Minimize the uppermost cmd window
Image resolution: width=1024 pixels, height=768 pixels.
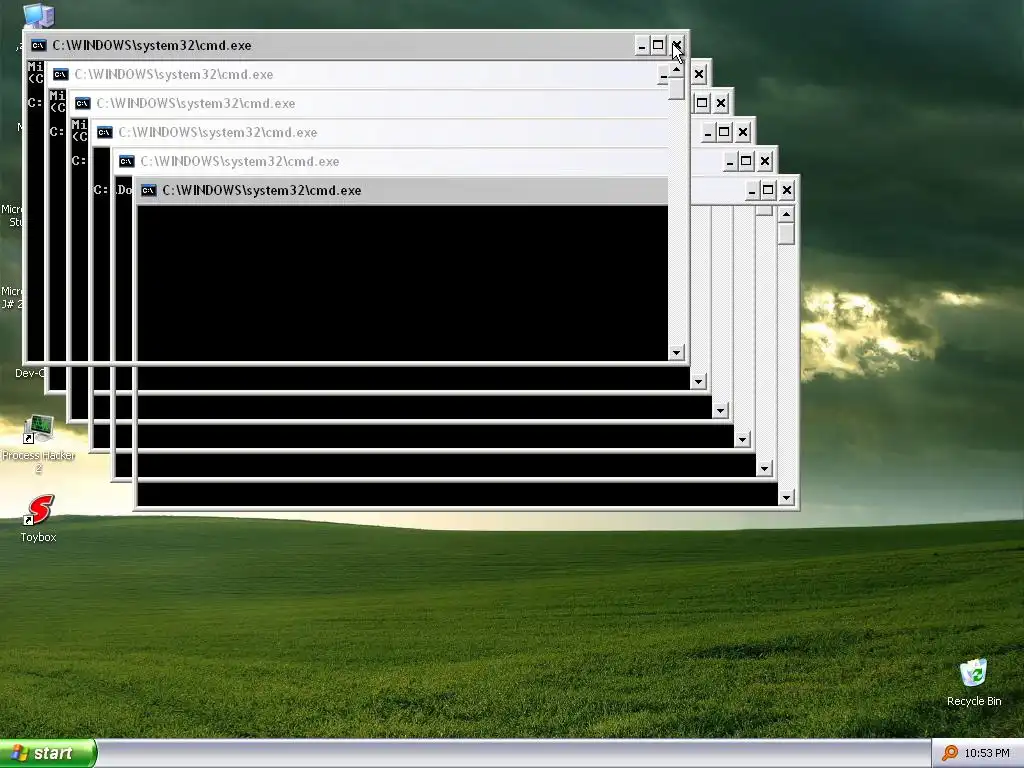(x=642, y=46)
